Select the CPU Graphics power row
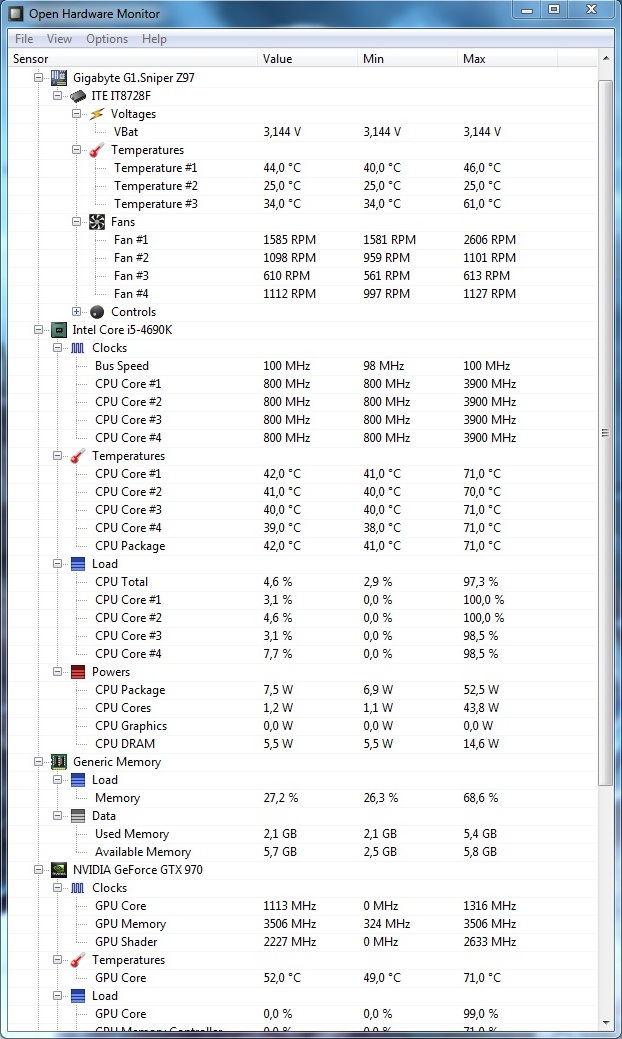The image size is (622, 1039). pos(302,726)
